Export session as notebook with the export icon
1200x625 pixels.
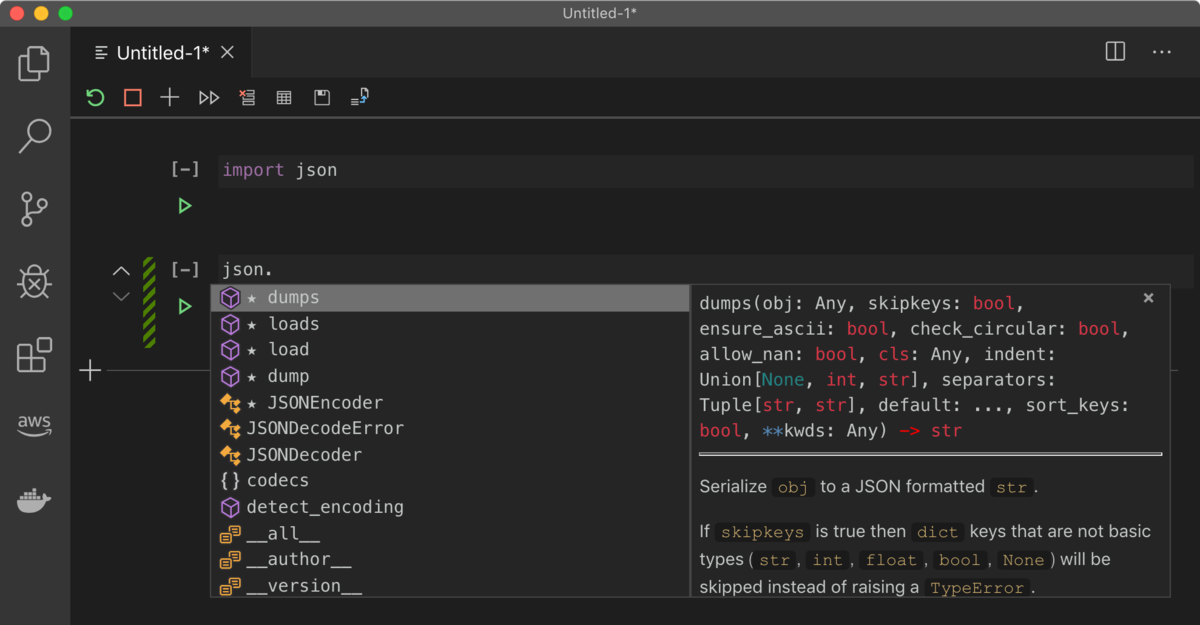point(358,97)
